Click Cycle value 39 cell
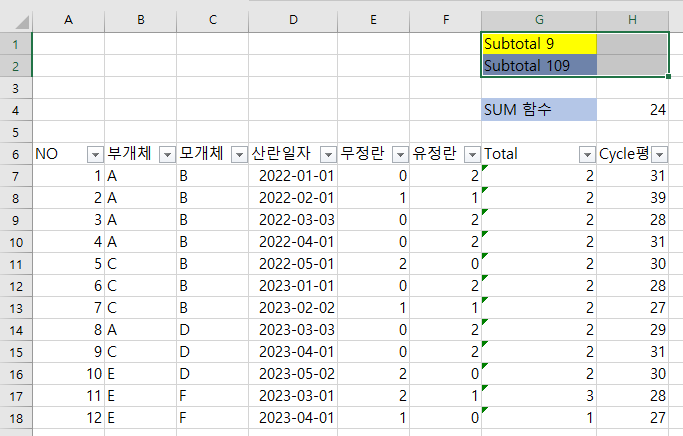Viewport: 683px width, 436px height. [x=632, y=198]
